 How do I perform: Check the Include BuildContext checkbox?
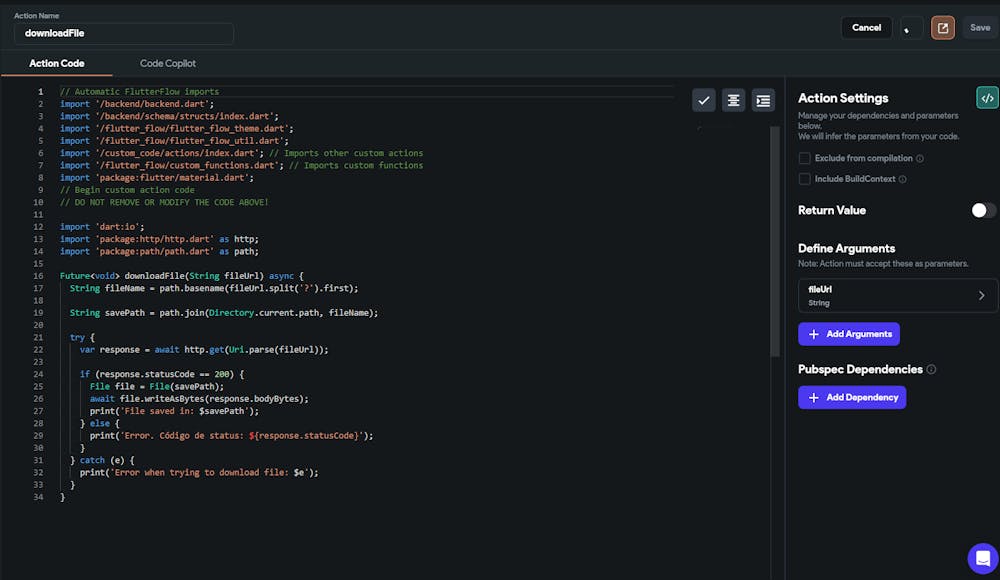coord(805,179)
